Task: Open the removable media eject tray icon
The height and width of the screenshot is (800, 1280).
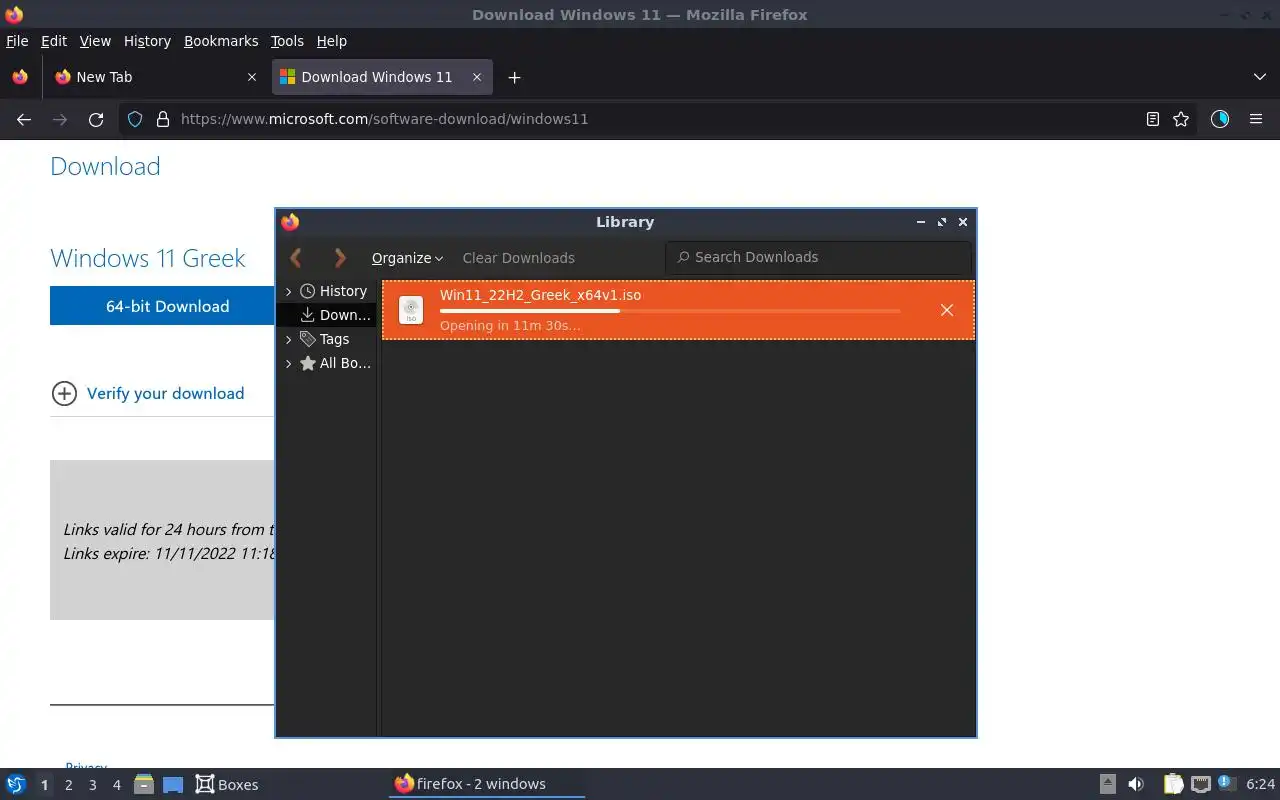Action: pos(1107,784)
